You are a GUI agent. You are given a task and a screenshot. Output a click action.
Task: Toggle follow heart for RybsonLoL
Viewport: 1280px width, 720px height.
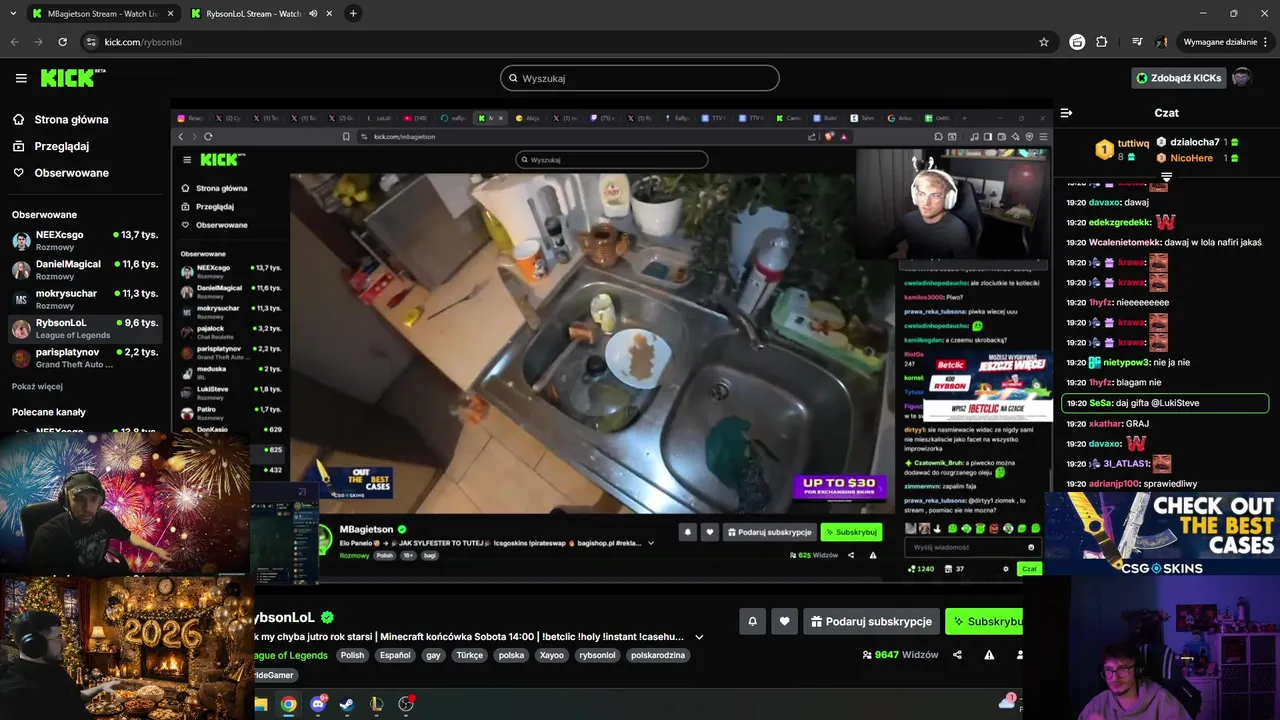pyautogui.click(x=784, y=621)
